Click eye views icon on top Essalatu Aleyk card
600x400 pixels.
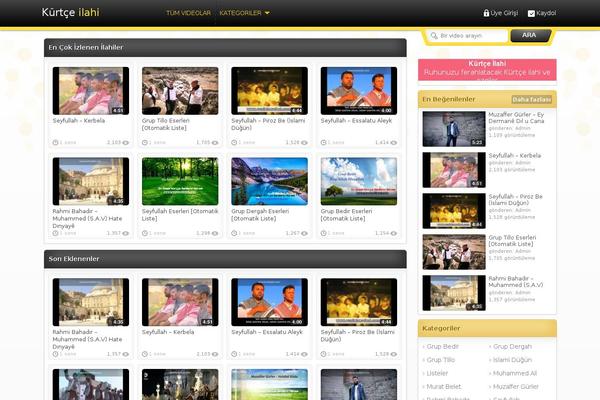click(394, 143)
